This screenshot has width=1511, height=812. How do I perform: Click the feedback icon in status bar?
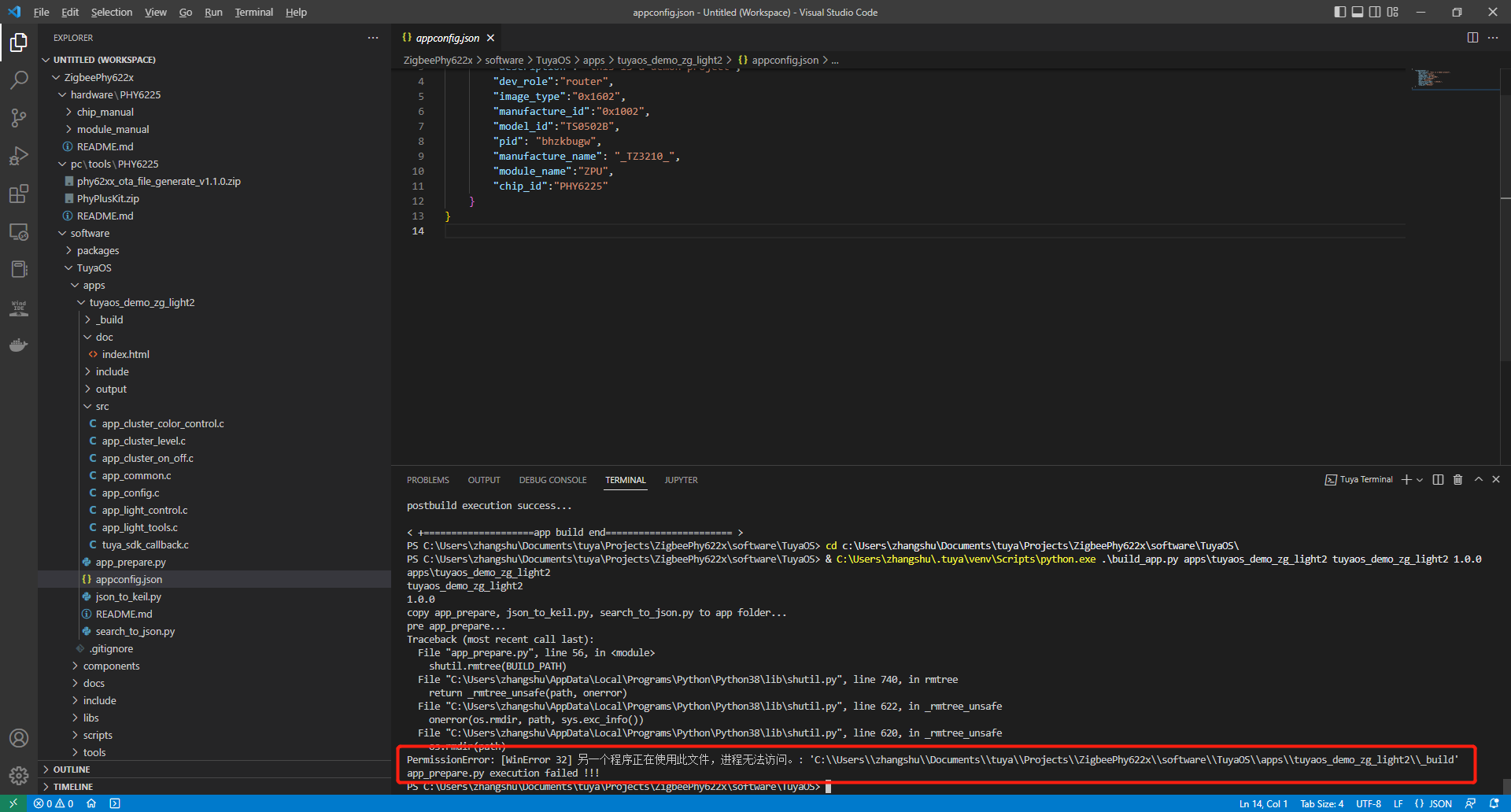[x=1470, y=803]
